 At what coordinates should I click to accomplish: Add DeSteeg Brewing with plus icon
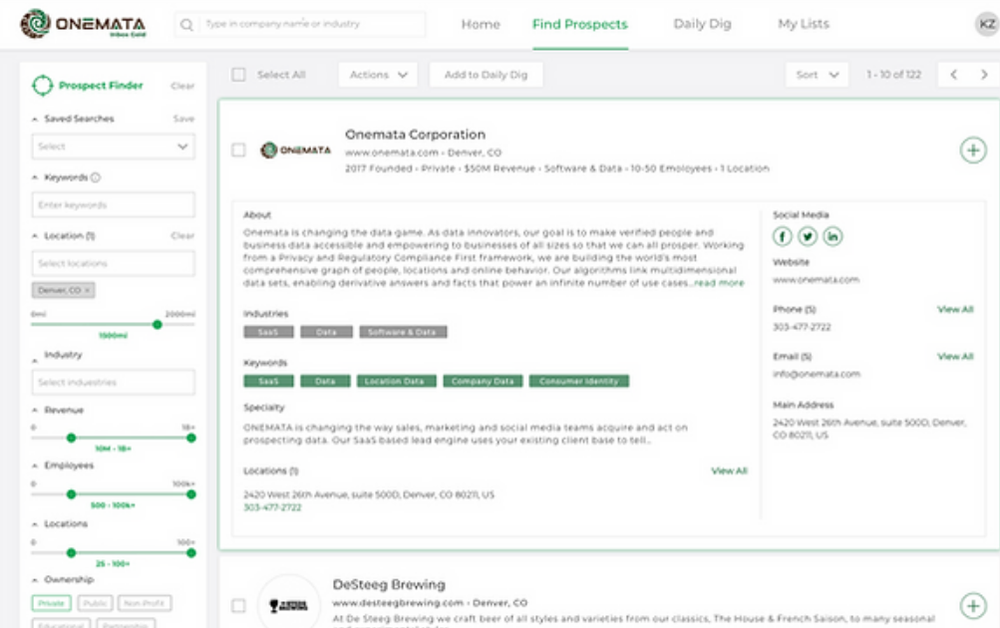[973, 606]
